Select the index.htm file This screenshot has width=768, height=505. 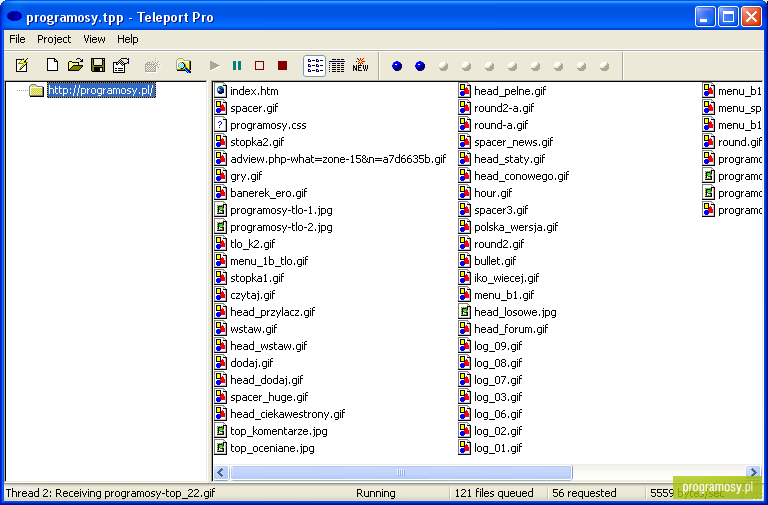(254, 91)
